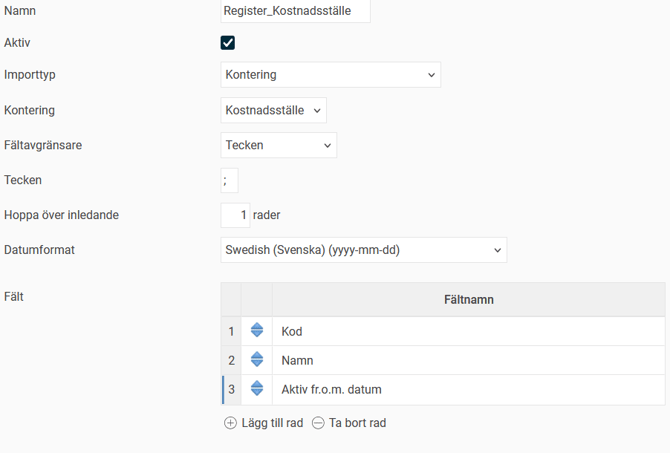
Task: Click the Namn input with Register_Kostnadsställe
Action: 295,11
